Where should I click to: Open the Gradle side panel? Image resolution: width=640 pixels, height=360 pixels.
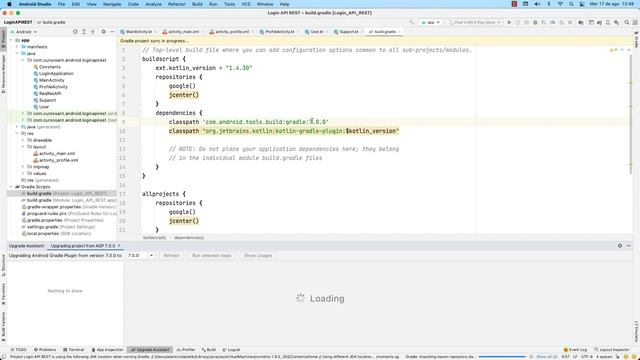[636, 40]
